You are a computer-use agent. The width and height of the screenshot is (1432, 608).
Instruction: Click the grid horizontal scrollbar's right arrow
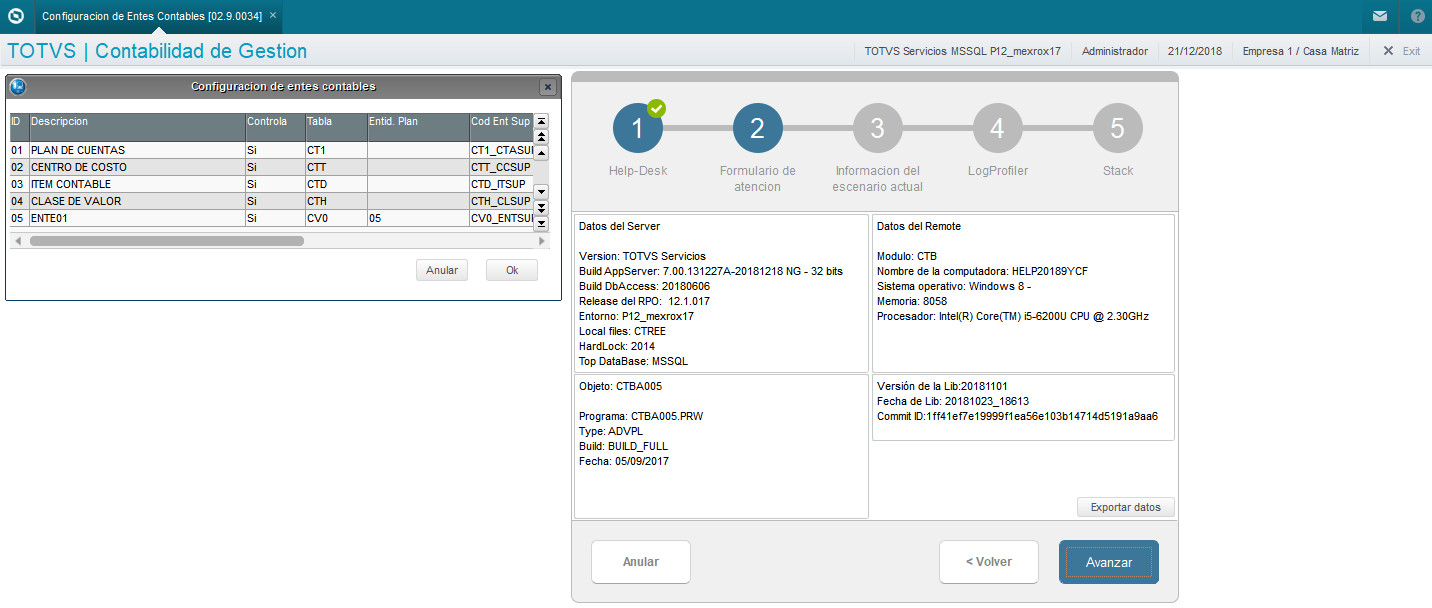[x=542, y=241]
